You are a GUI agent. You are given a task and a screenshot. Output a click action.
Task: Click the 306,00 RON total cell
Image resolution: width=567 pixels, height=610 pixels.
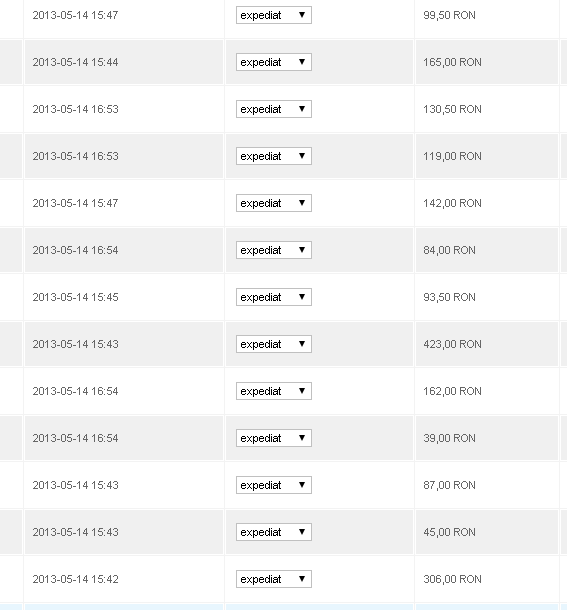coord(487,579)
